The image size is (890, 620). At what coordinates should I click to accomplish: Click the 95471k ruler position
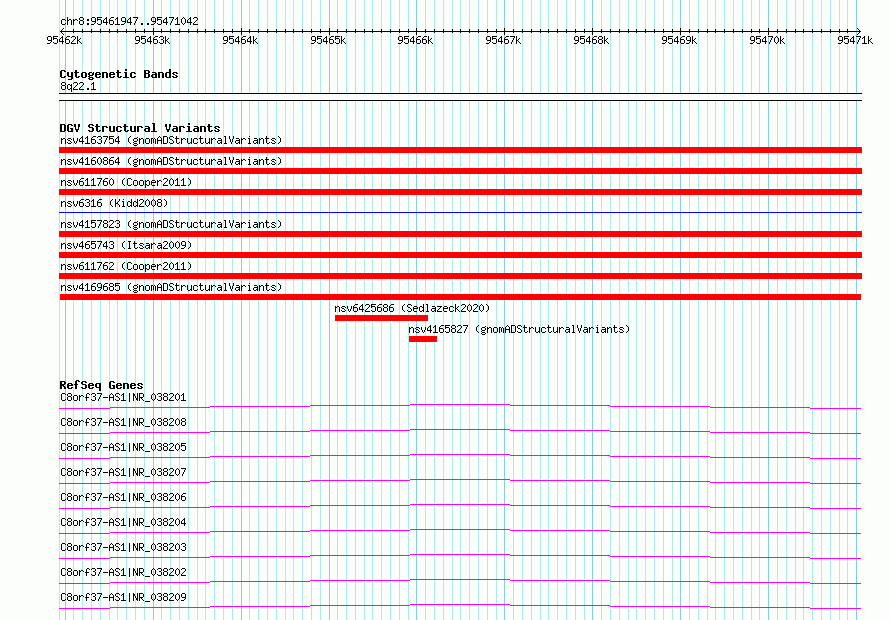point(855,40)
